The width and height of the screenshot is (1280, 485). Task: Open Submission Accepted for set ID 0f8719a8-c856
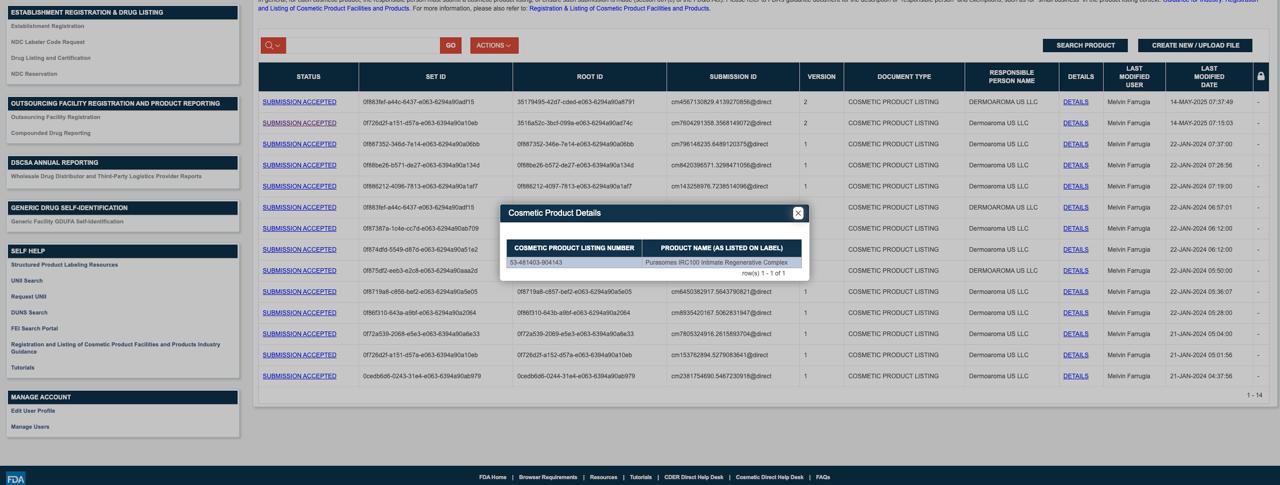[299, 292]
